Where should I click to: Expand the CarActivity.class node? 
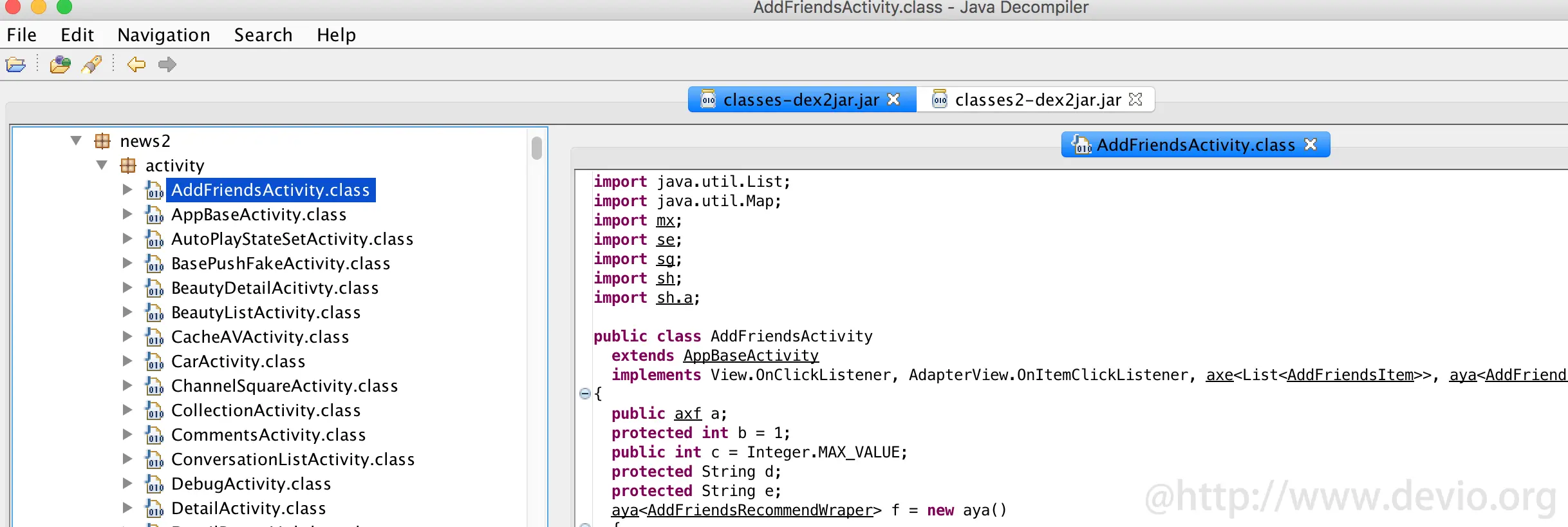coord(127,361)
